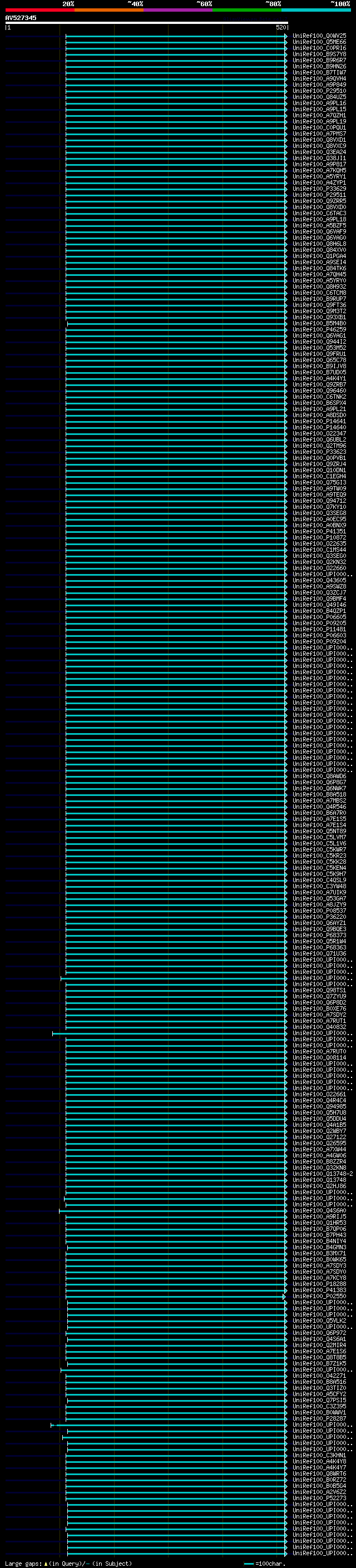Image resolution: width=356 pixels, height=1568 pixels.
Task: Click hit label UniRef100_P33623
Action: (x=319, y=452)
